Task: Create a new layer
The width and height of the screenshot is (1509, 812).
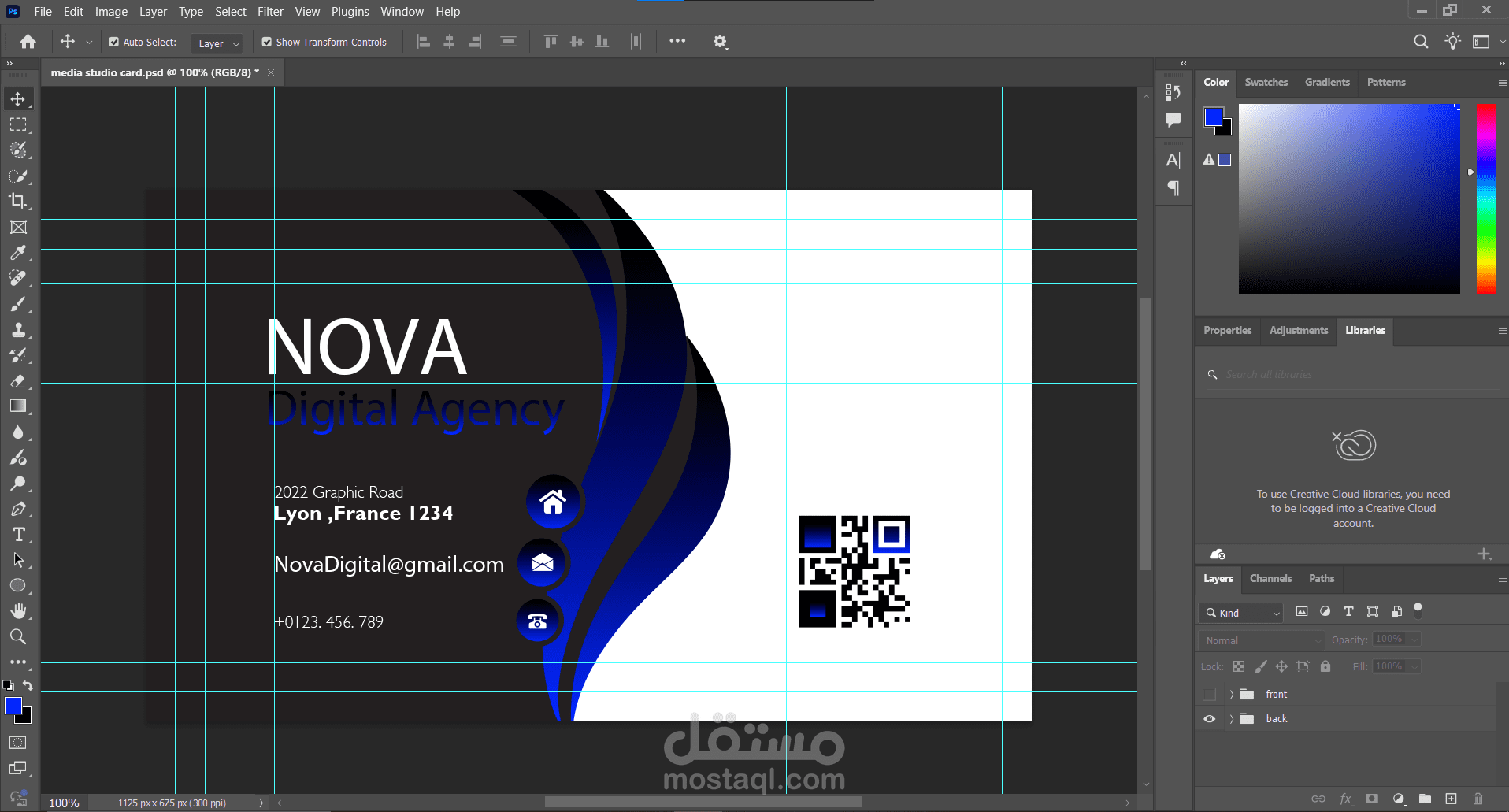Action: [1452, 799]
